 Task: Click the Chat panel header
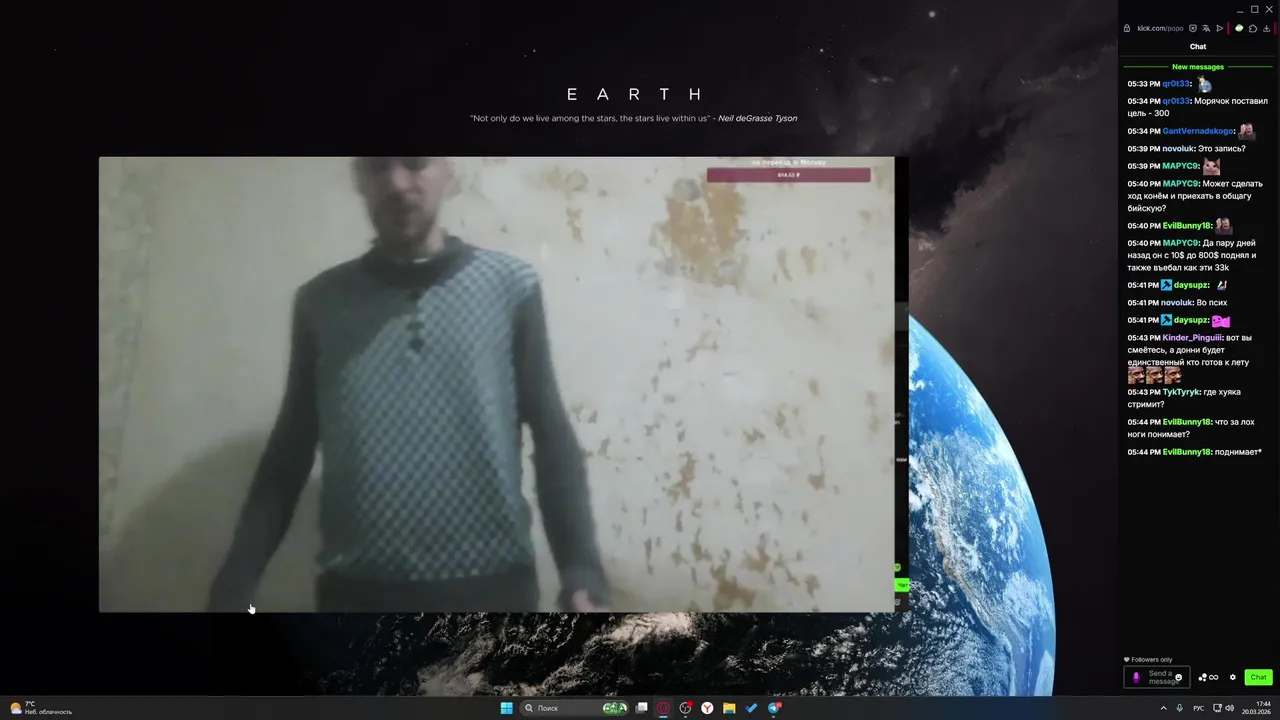pos(1198,46)
